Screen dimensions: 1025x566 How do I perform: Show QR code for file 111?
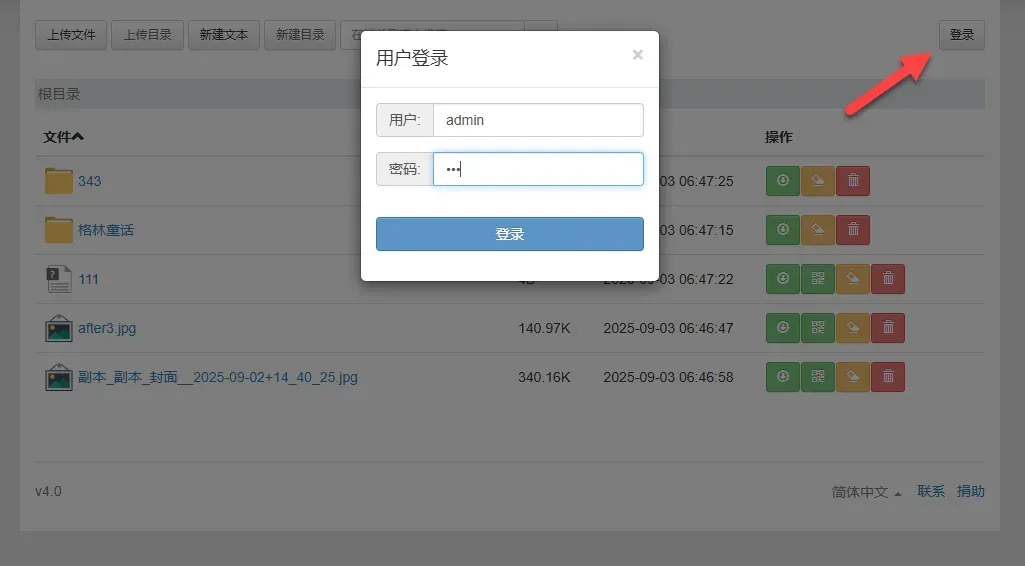[818, 279]
